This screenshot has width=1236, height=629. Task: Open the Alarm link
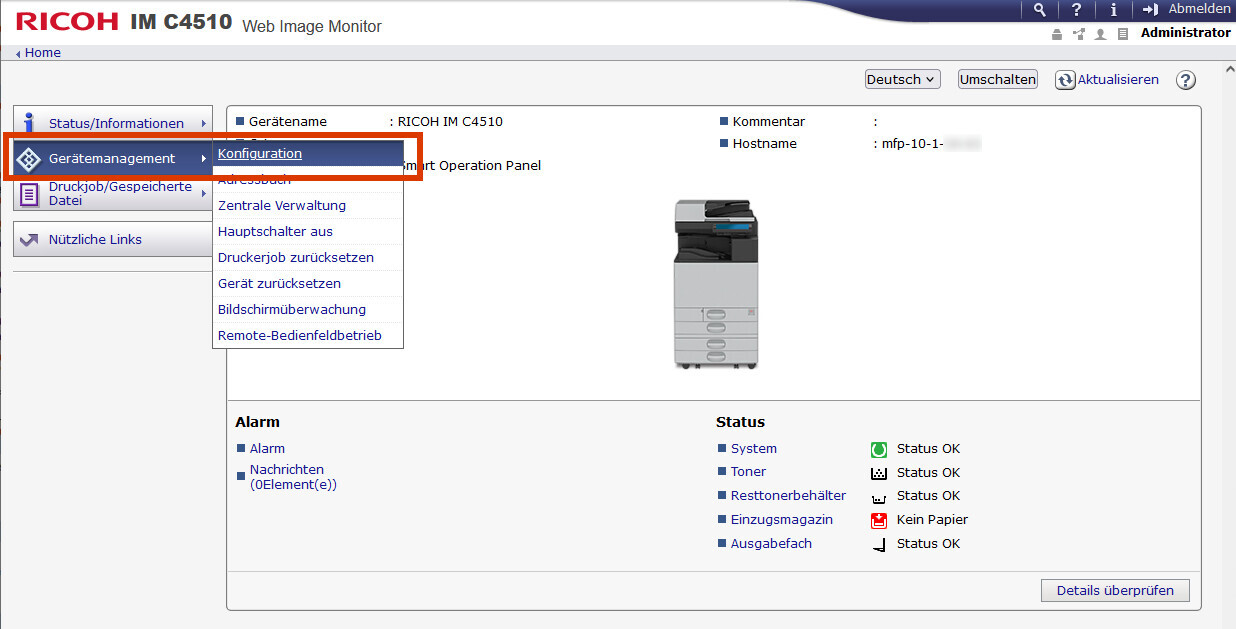267,449
